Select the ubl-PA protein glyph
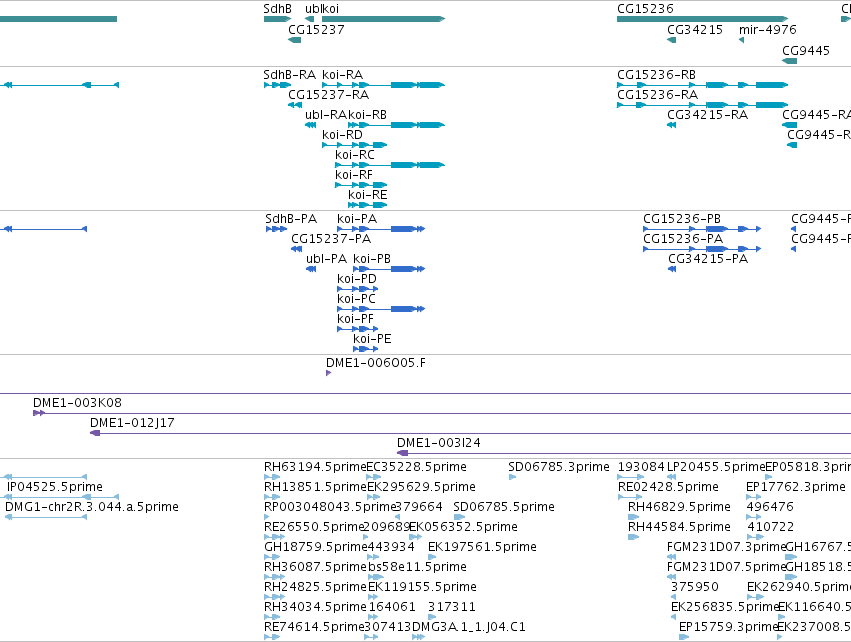The height and width of the screenshot is (642, 851). (x=311, y=269)
